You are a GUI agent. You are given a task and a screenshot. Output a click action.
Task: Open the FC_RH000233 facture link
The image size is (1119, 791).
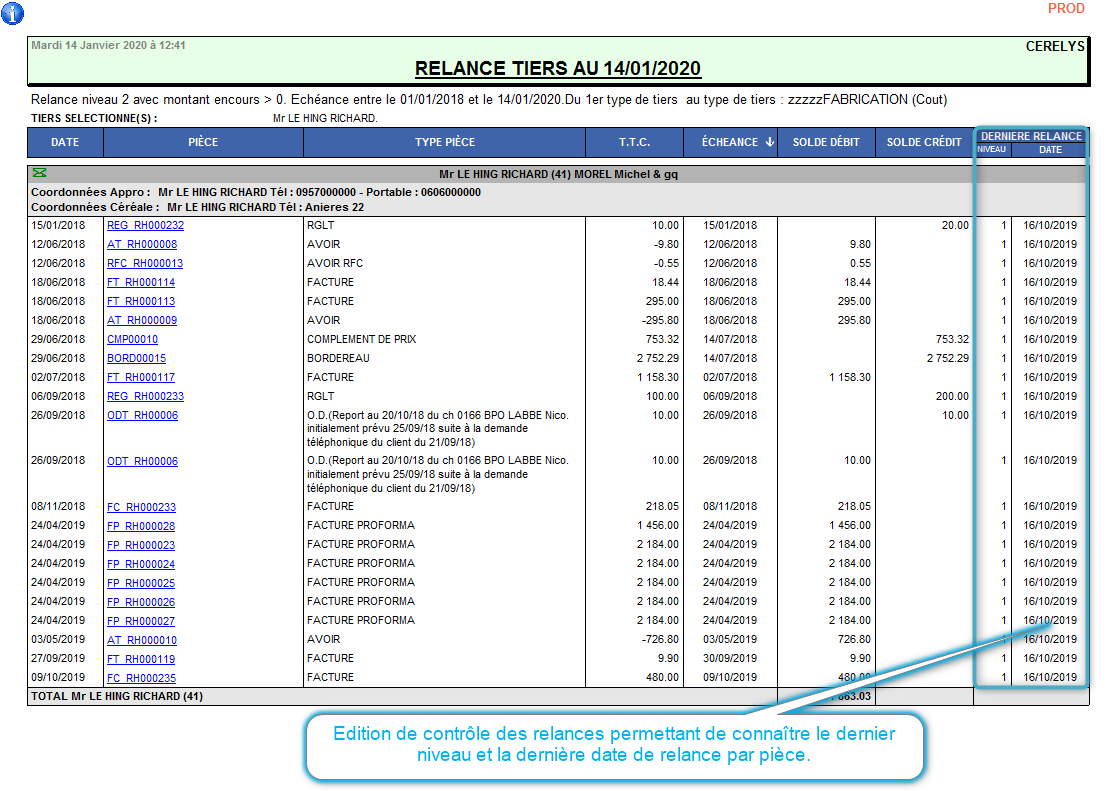coord(141,508)
